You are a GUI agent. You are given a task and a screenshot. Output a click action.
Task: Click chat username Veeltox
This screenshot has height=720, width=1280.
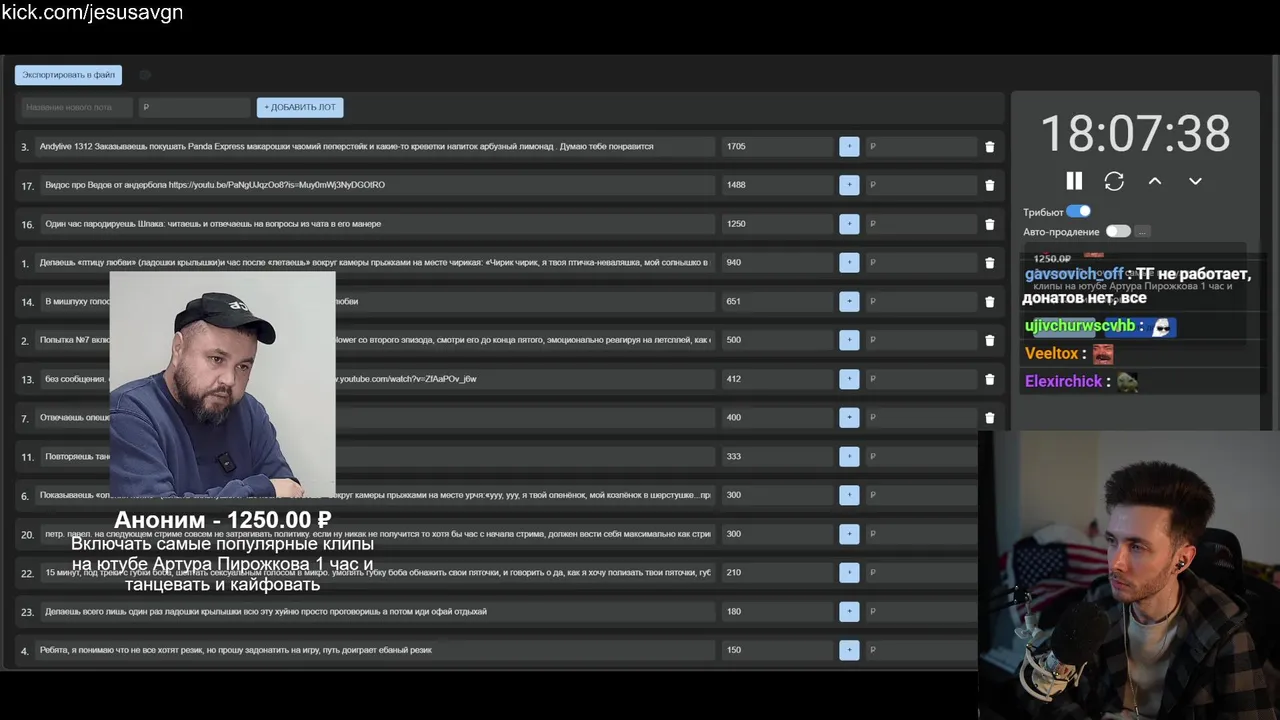(1051, 354)
